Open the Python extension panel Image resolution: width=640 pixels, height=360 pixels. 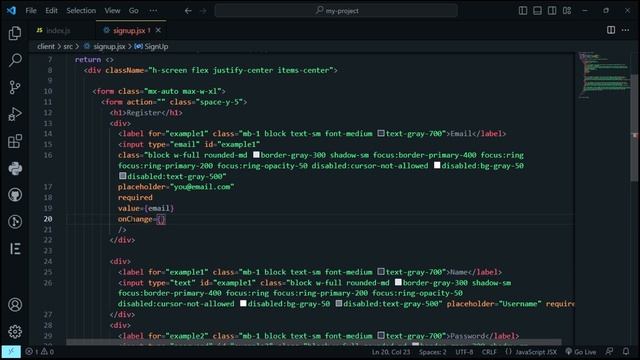coord(15,168)
